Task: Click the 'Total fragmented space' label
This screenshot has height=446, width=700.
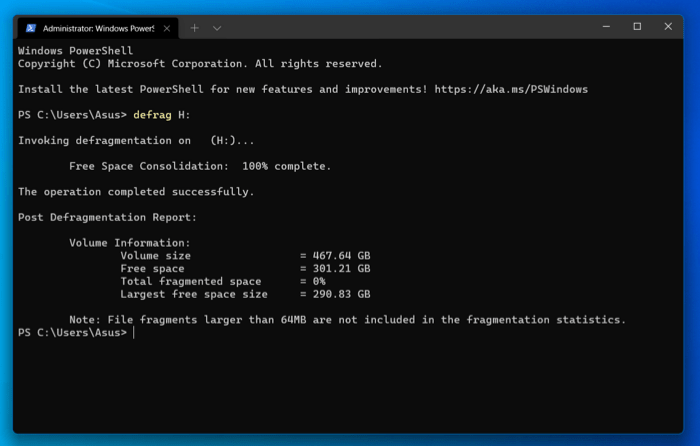Action: click(191, 281)
